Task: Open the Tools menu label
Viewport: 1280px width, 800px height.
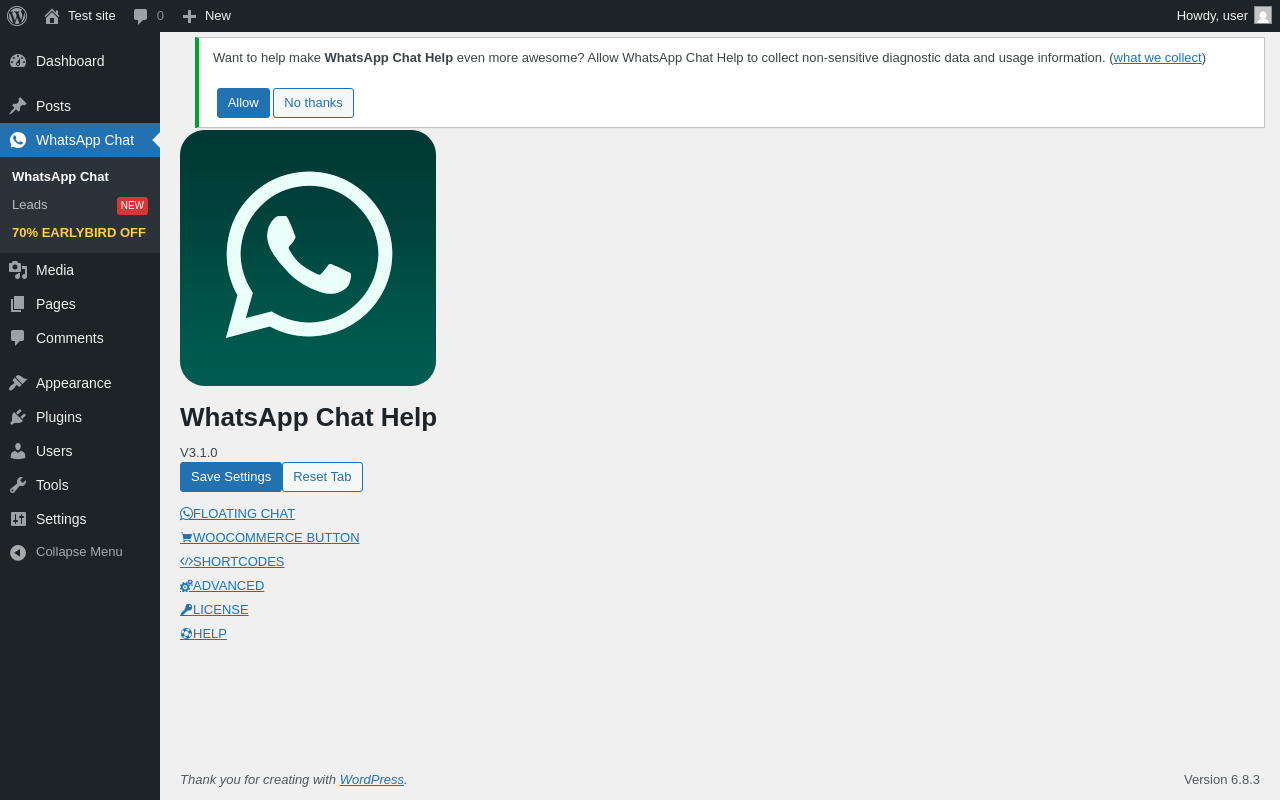Action: pos(52,485)
